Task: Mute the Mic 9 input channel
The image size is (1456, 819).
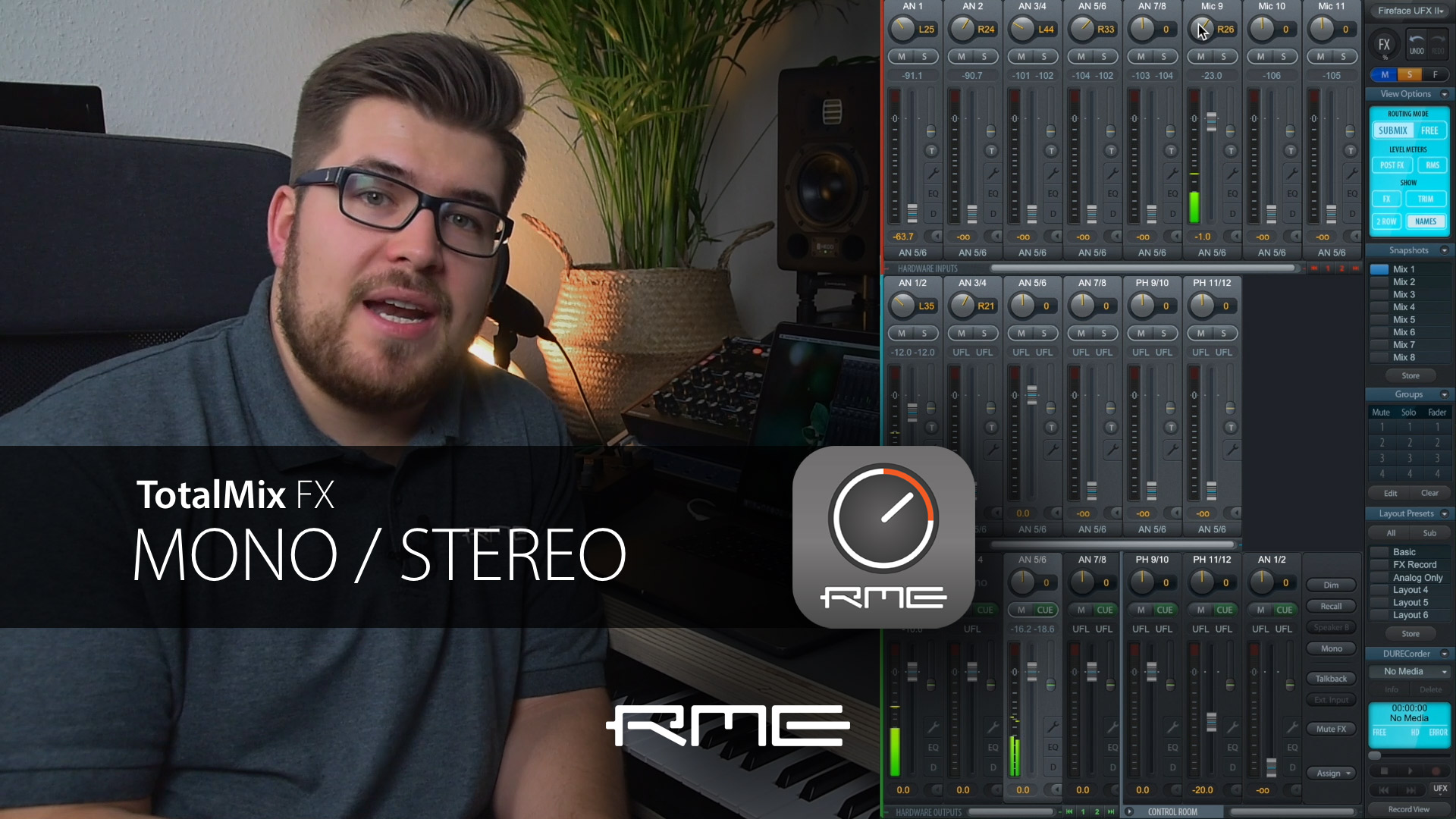Action: 1200,57
